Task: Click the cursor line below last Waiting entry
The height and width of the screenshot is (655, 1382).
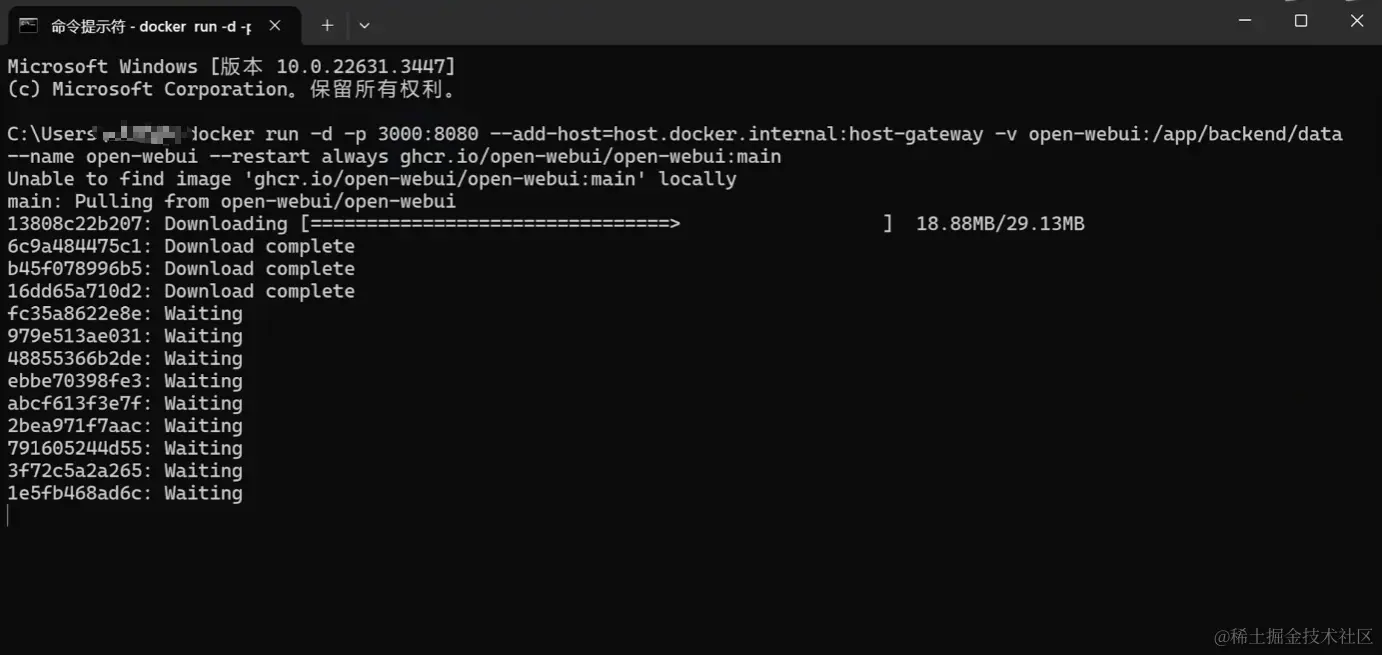Action: [8, 515]
